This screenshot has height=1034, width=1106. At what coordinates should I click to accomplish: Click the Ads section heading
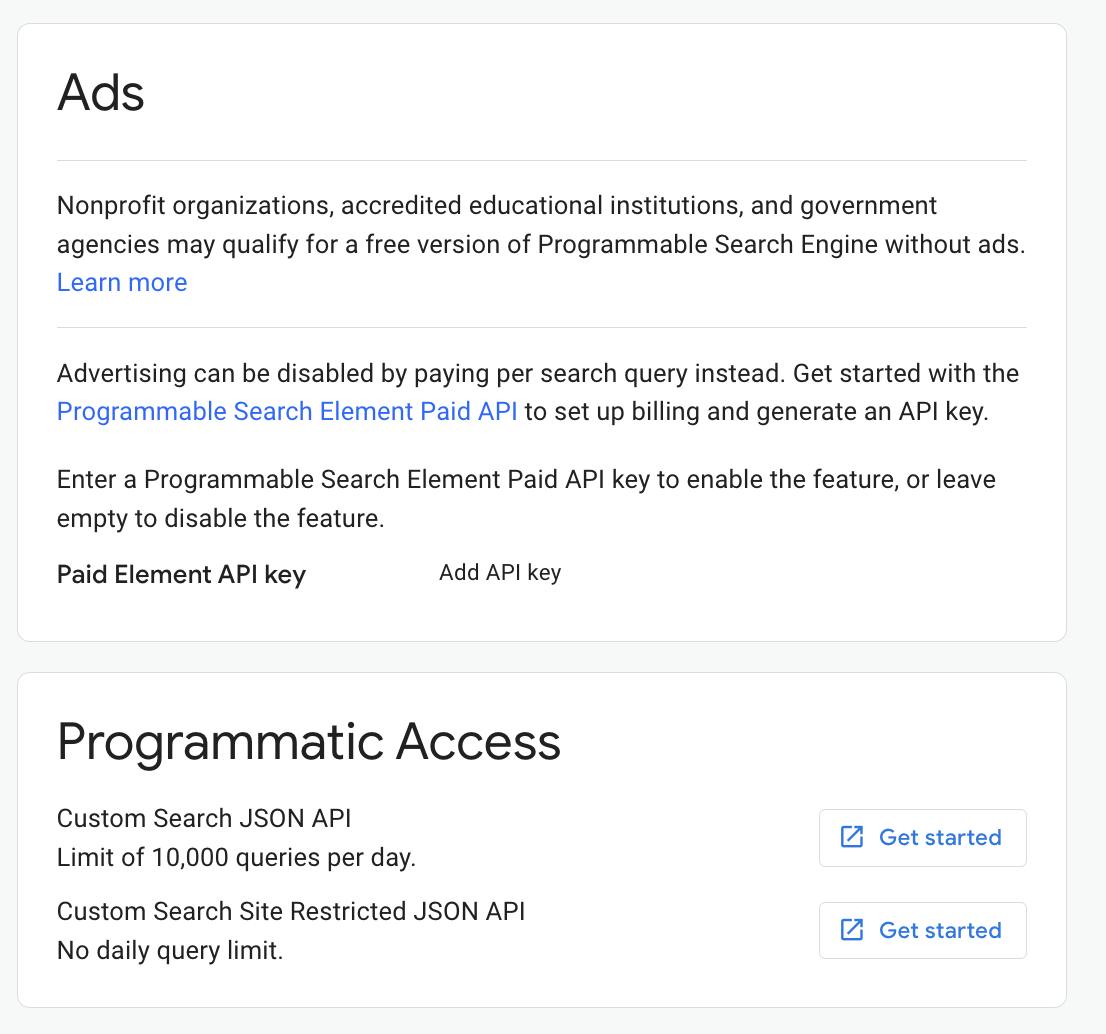click(101, 93)
